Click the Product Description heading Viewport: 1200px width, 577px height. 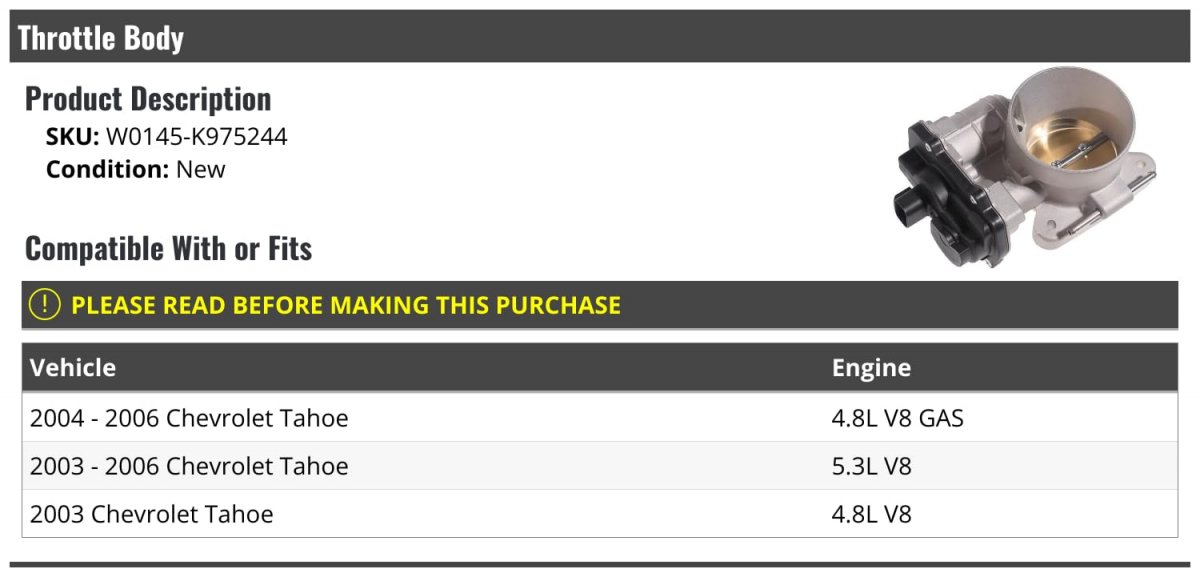pos(148,98)
